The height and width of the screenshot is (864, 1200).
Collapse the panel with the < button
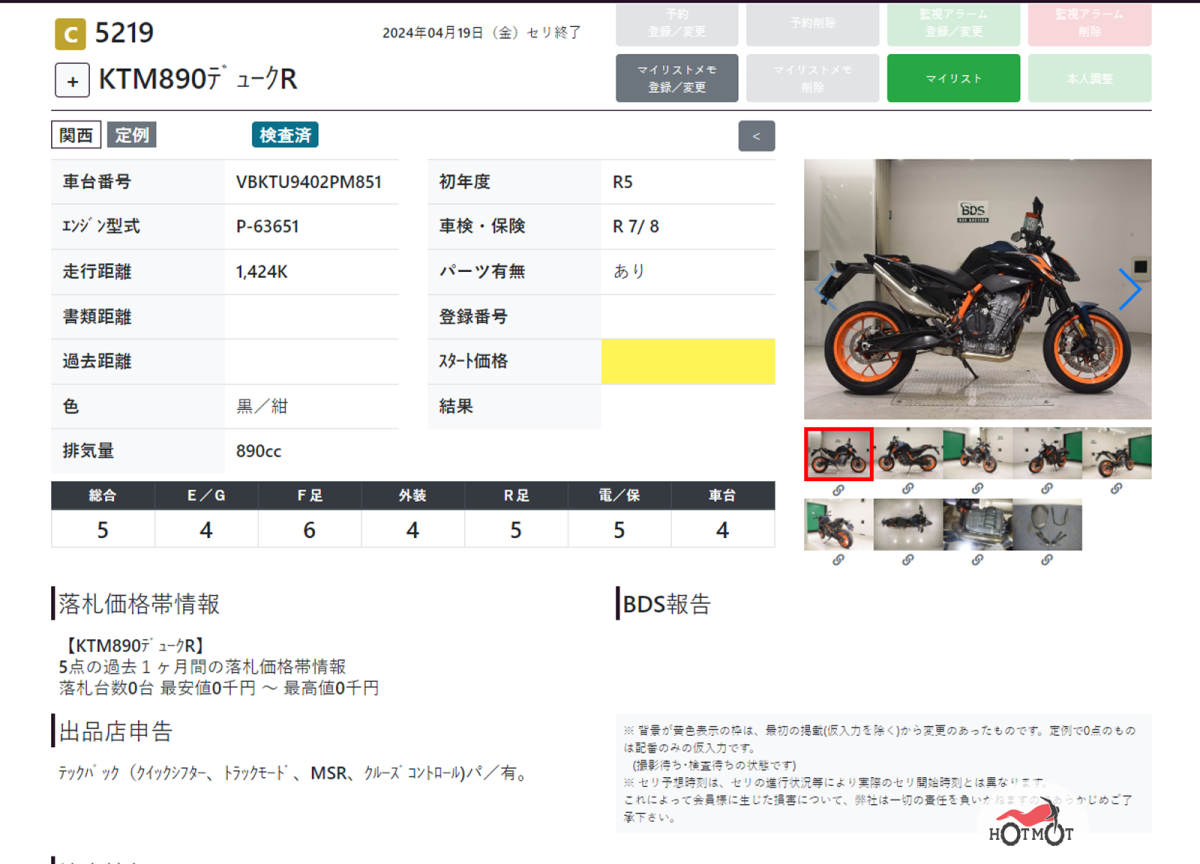[756, 136]
